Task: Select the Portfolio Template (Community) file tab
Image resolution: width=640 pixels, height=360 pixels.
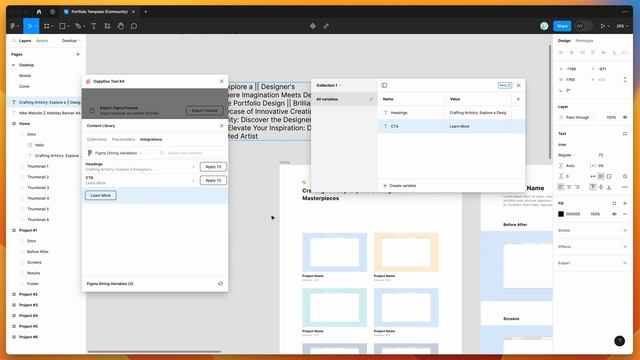Action: (99, 12)
